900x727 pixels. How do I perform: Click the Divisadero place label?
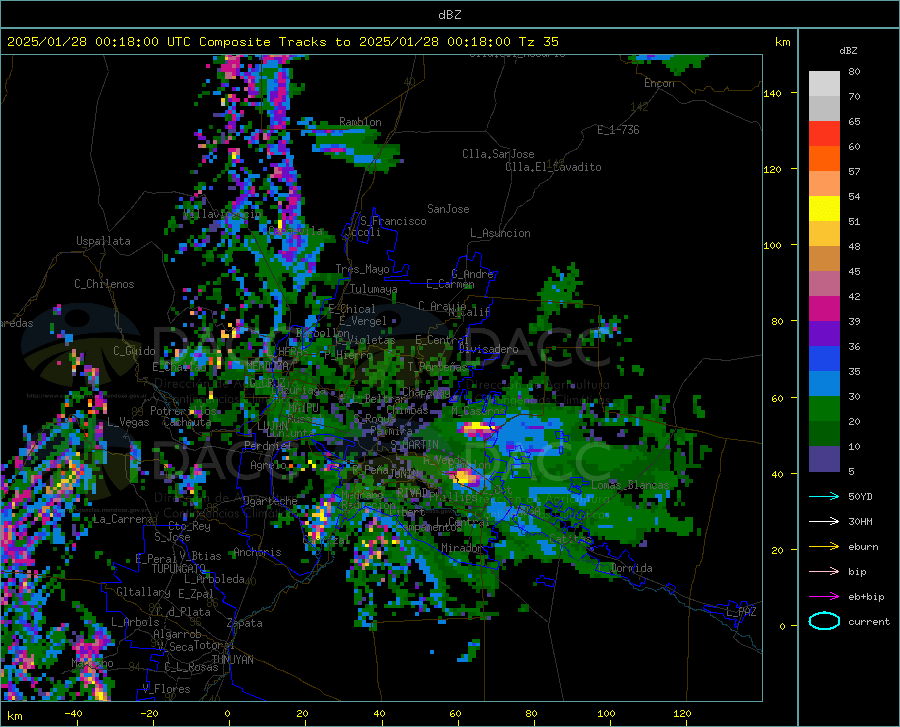click(x=488, y=349)
